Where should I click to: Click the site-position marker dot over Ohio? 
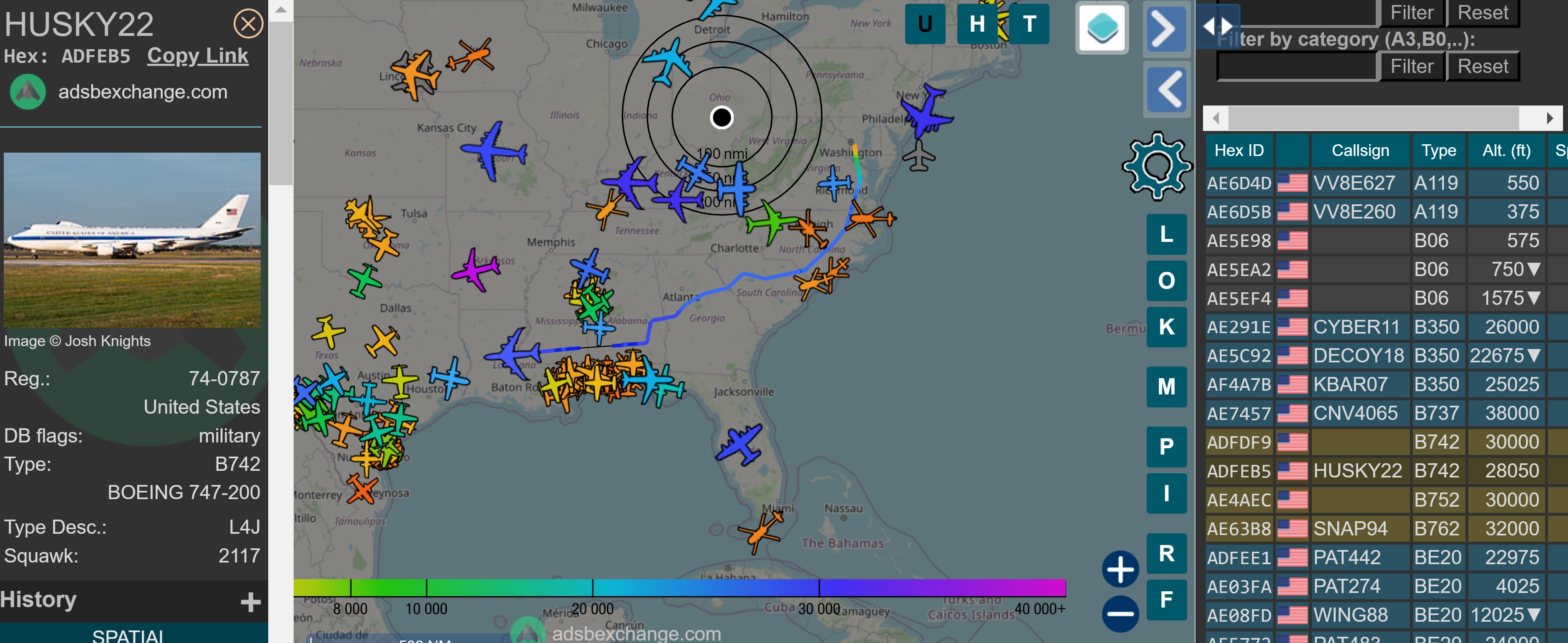722,118
